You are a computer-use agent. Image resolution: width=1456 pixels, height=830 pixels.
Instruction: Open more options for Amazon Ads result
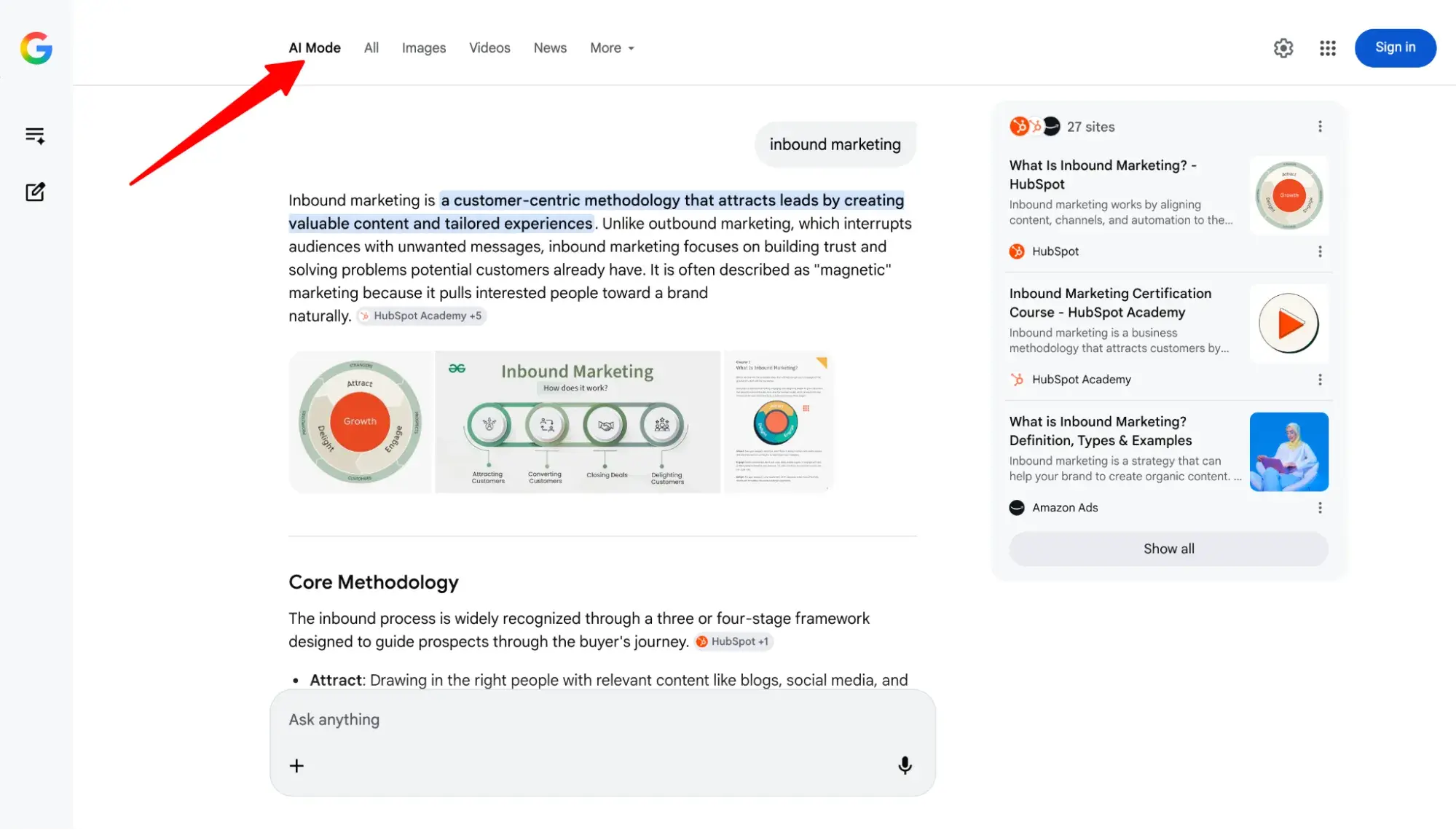tap(1319, 508)
